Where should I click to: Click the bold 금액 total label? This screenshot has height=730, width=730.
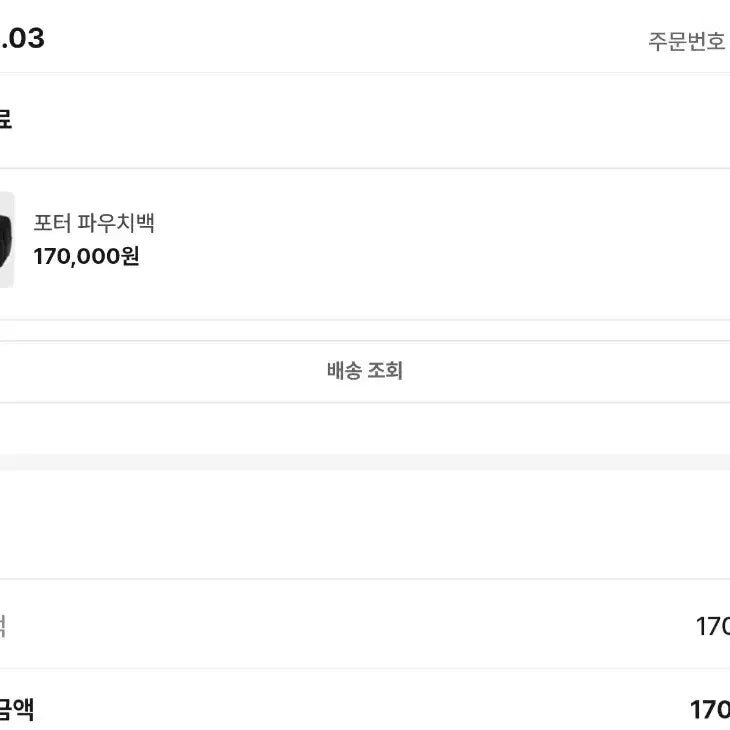tap(17, 710)
